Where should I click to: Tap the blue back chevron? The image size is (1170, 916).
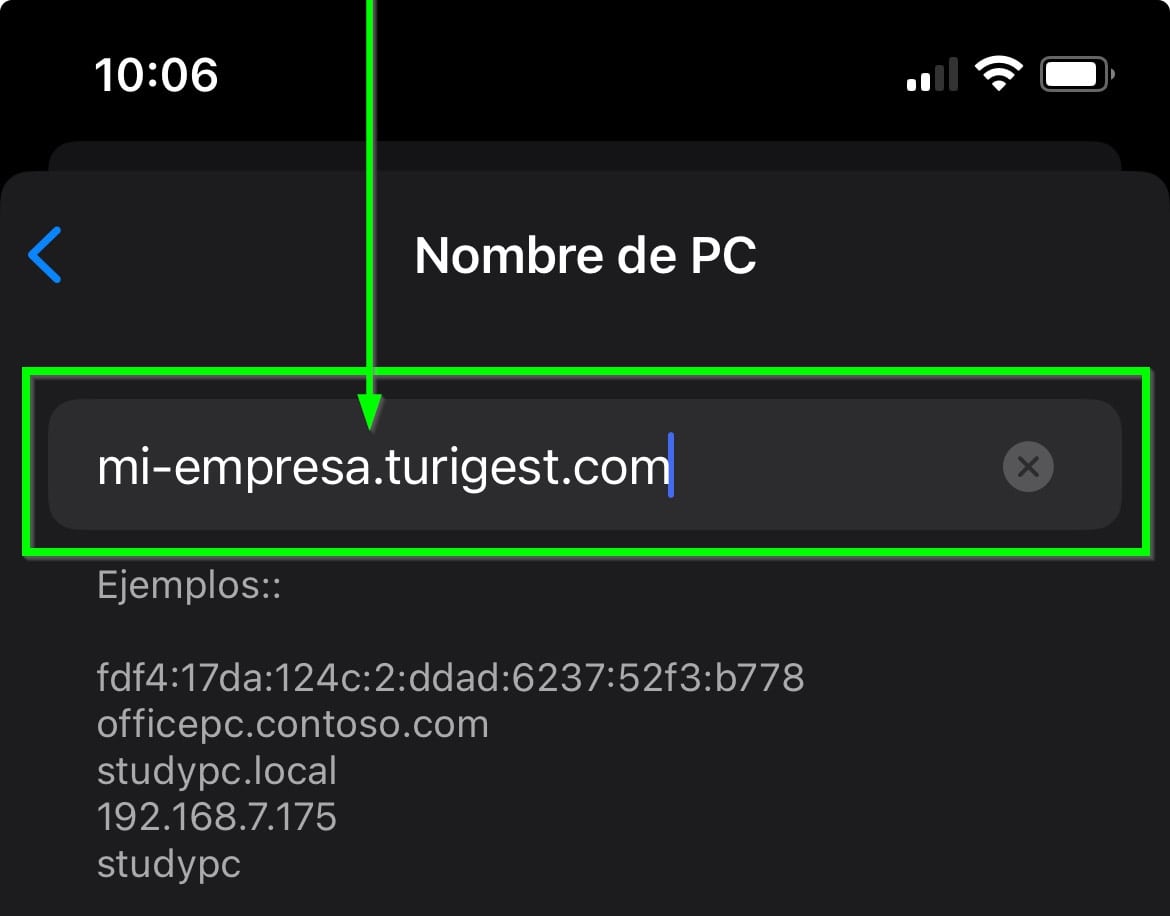coord(45,255)
